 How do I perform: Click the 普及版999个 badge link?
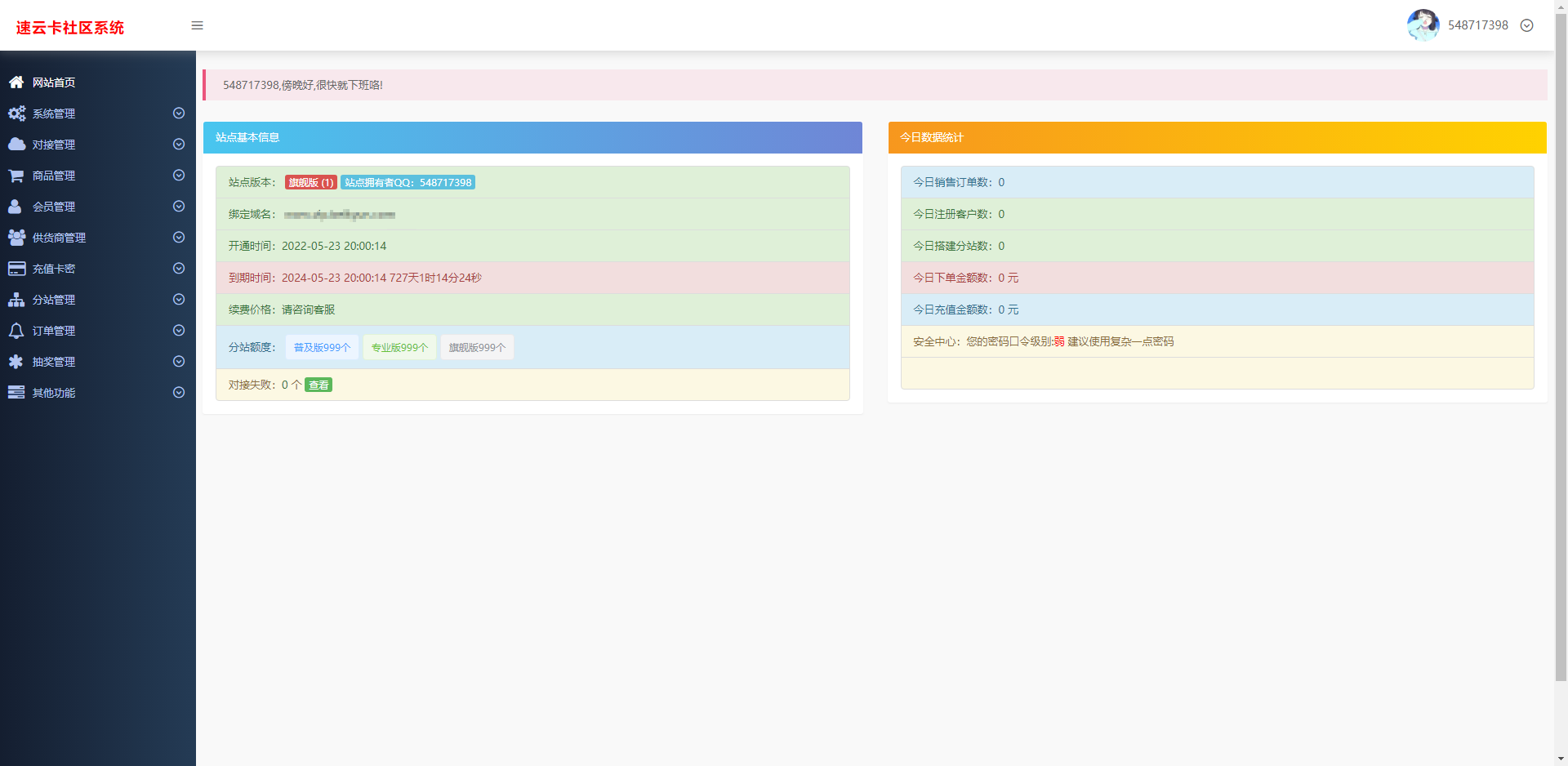point(321,347)
